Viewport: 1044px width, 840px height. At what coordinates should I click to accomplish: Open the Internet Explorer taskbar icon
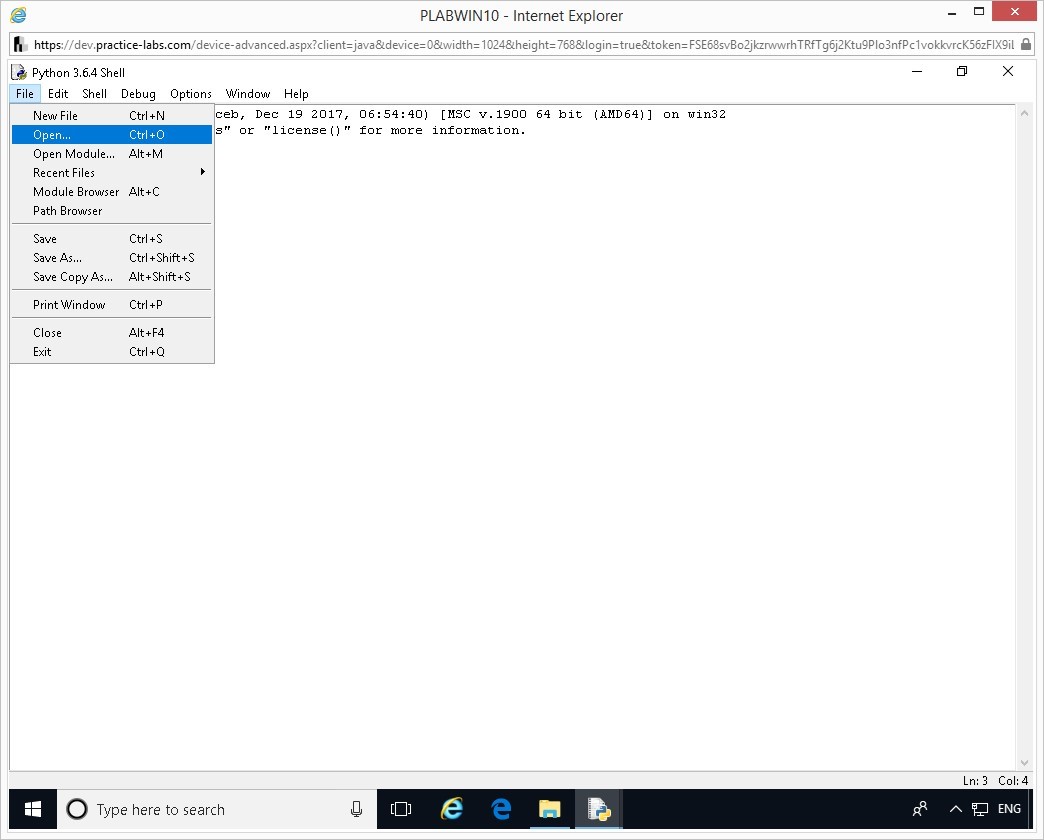click(x=451, y=809)
